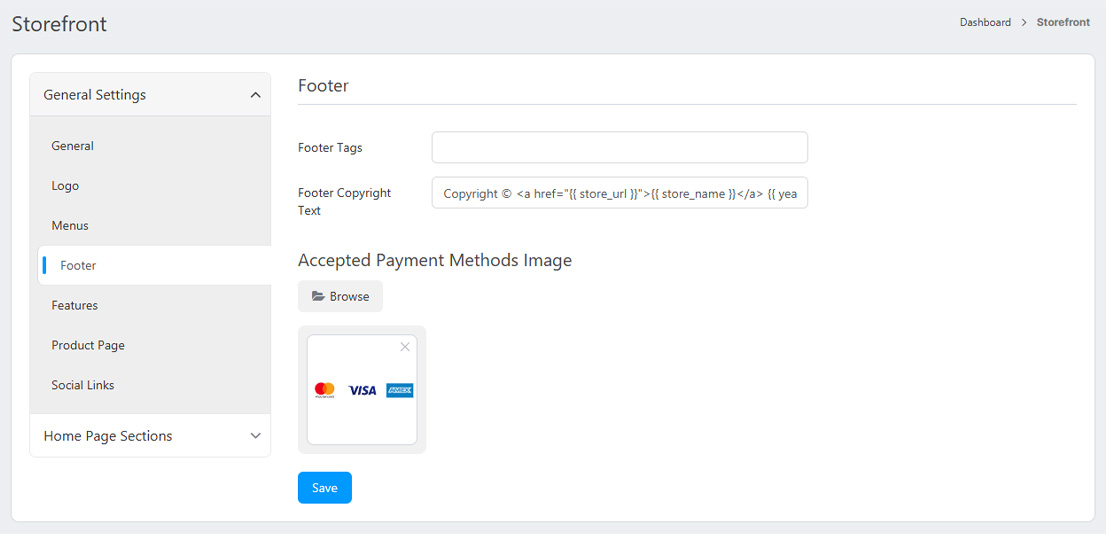Viewport: 1106px width, 534px height.
Task: Navigate to Dashboard via breadcrumb
Action: 985,22
